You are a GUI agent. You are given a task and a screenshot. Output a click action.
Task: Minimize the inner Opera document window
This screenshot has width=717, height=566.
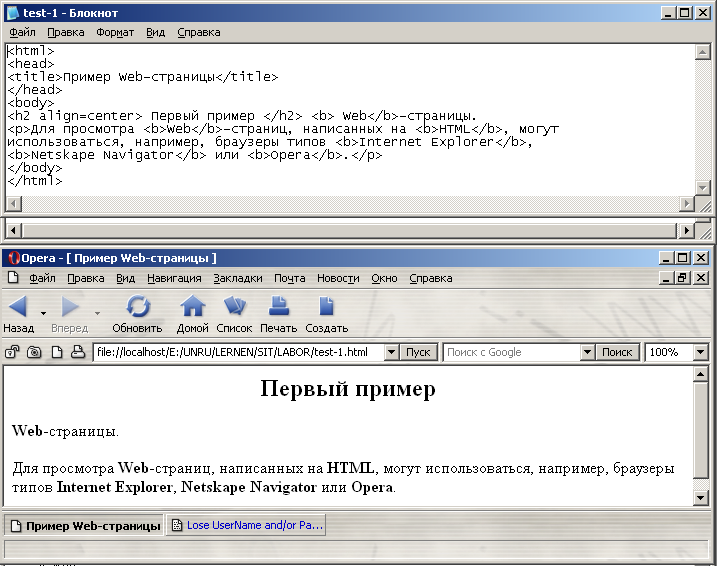pos(667,278)
